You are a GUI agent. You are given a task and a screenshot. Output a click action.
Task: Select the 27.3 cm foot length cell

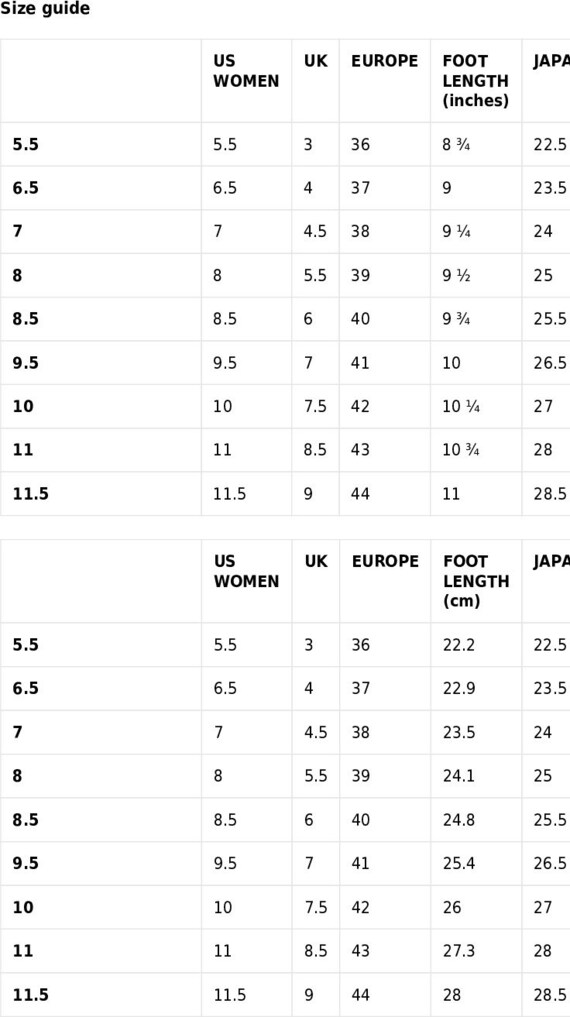(459, 951)
